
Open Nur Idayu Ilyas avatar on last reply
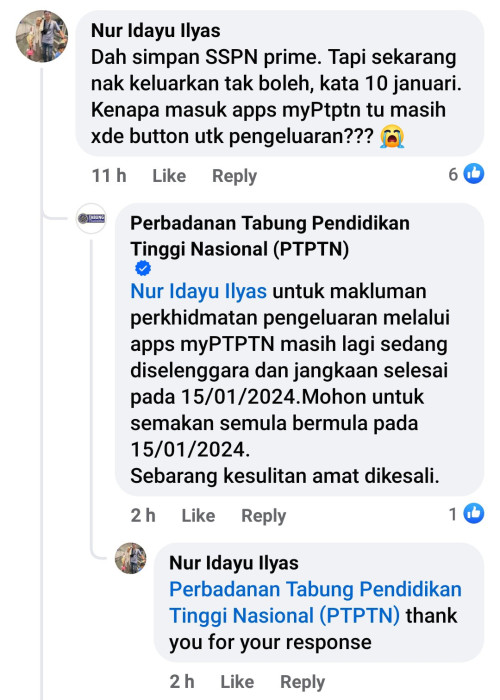coord(130,558)
